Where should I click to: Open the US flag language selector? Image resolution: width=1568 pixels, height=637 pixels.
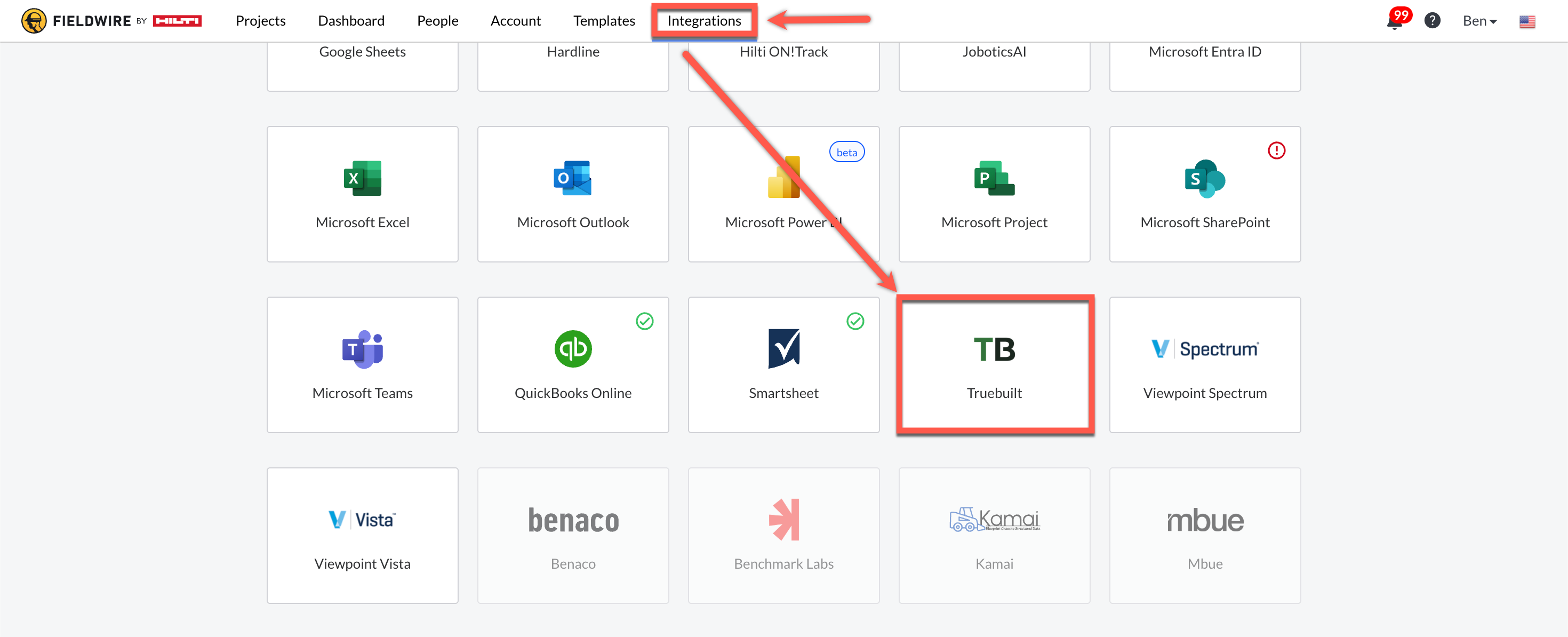[1526, 21]
